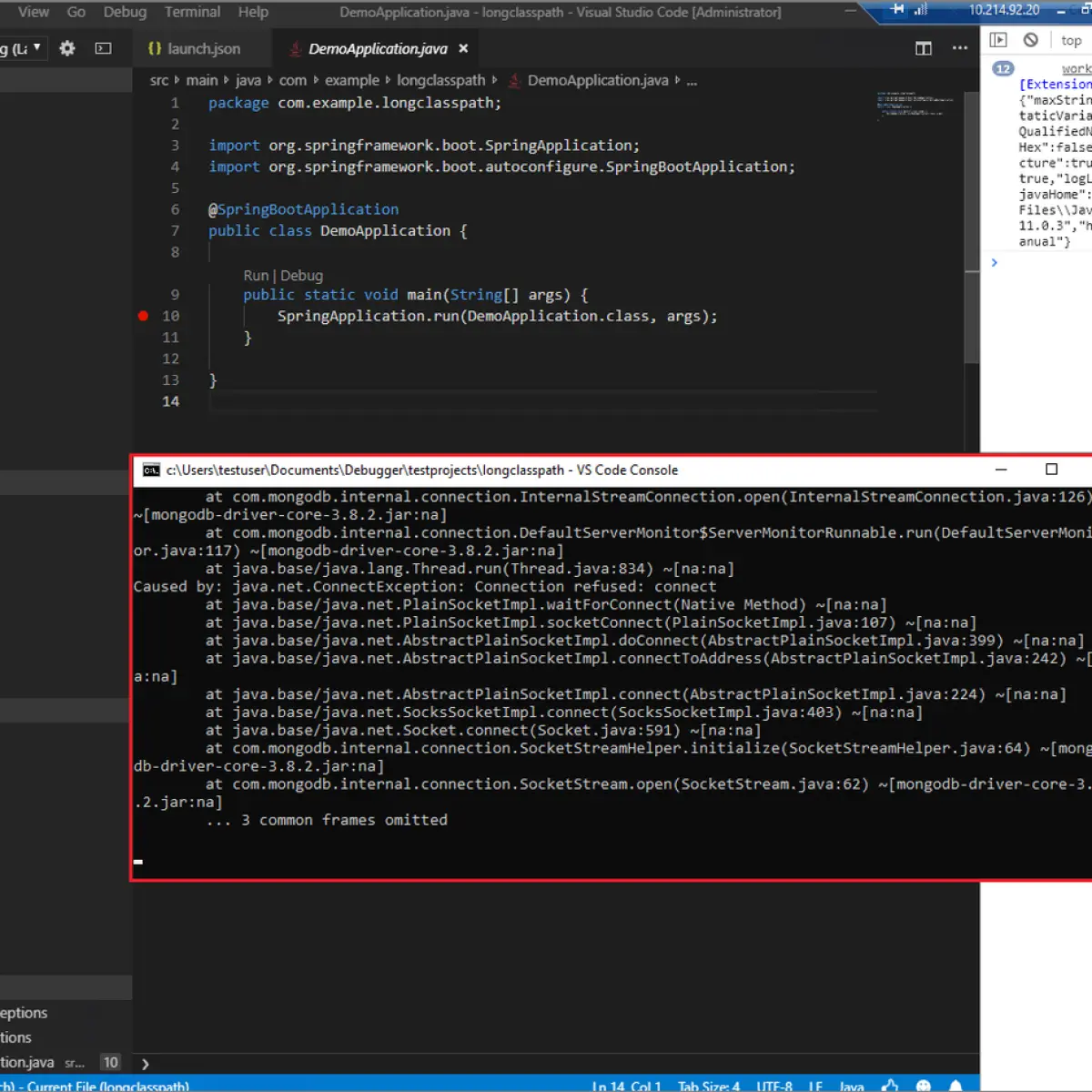1092x1092 pixels.
Task: Click the DemoApplication.java breadcrumb
Action: (x=598, y=80)
